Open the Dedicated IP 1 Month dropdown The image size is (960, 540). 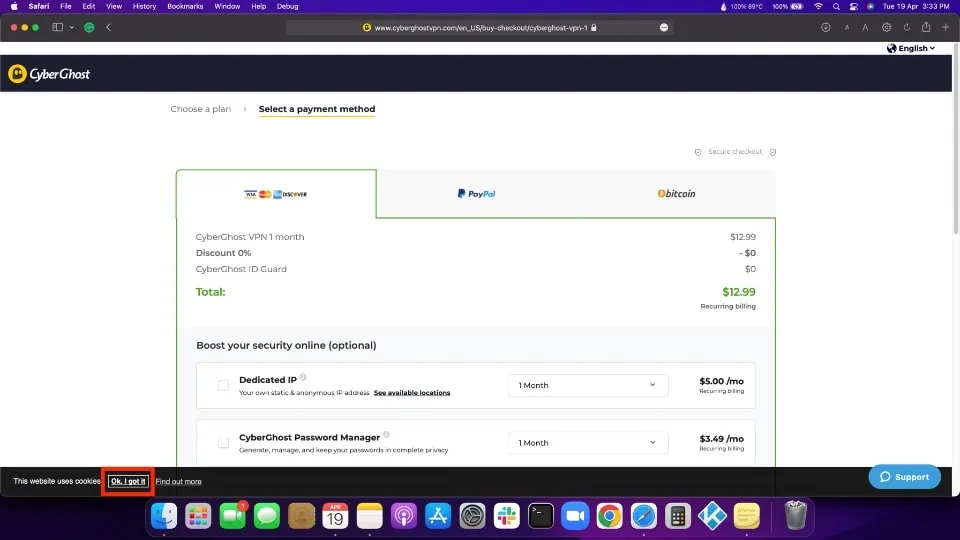[x=588, y=385]
